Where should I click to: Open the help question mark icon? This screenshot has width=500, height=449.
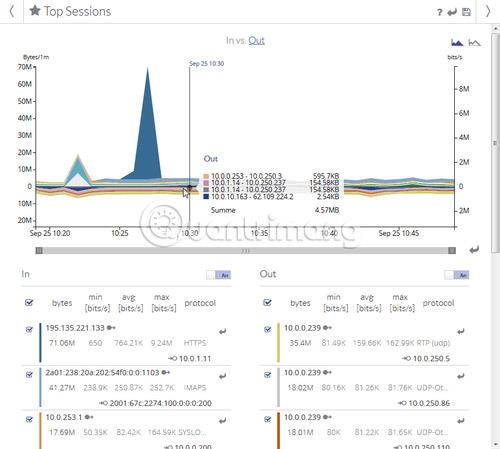[x=440, y=12]
